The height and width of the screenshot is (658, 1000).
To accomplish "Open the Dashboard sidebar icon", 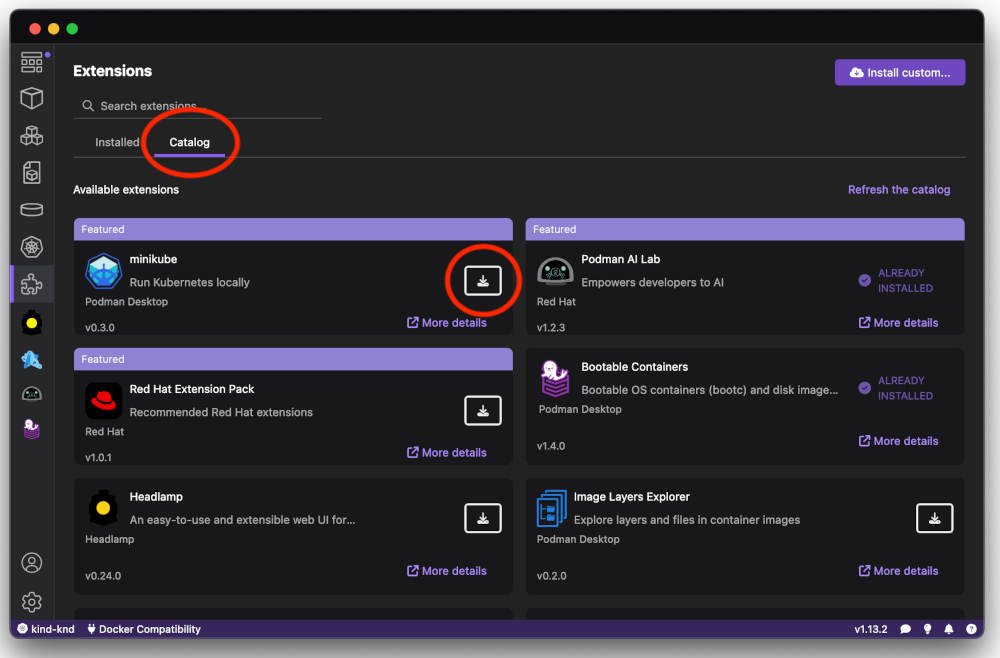I will pos(32,62).
